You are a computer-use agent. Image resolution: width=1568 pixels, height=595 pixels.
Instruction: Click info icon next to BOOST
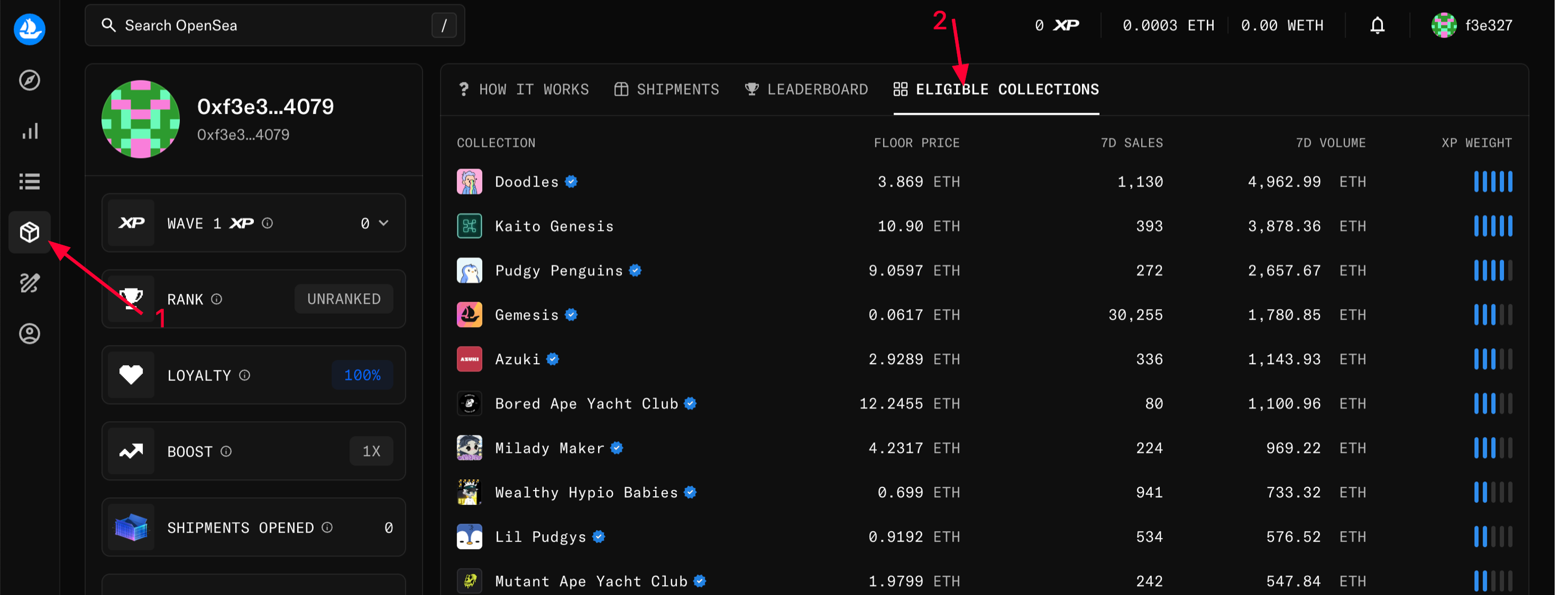click(226, 451)
